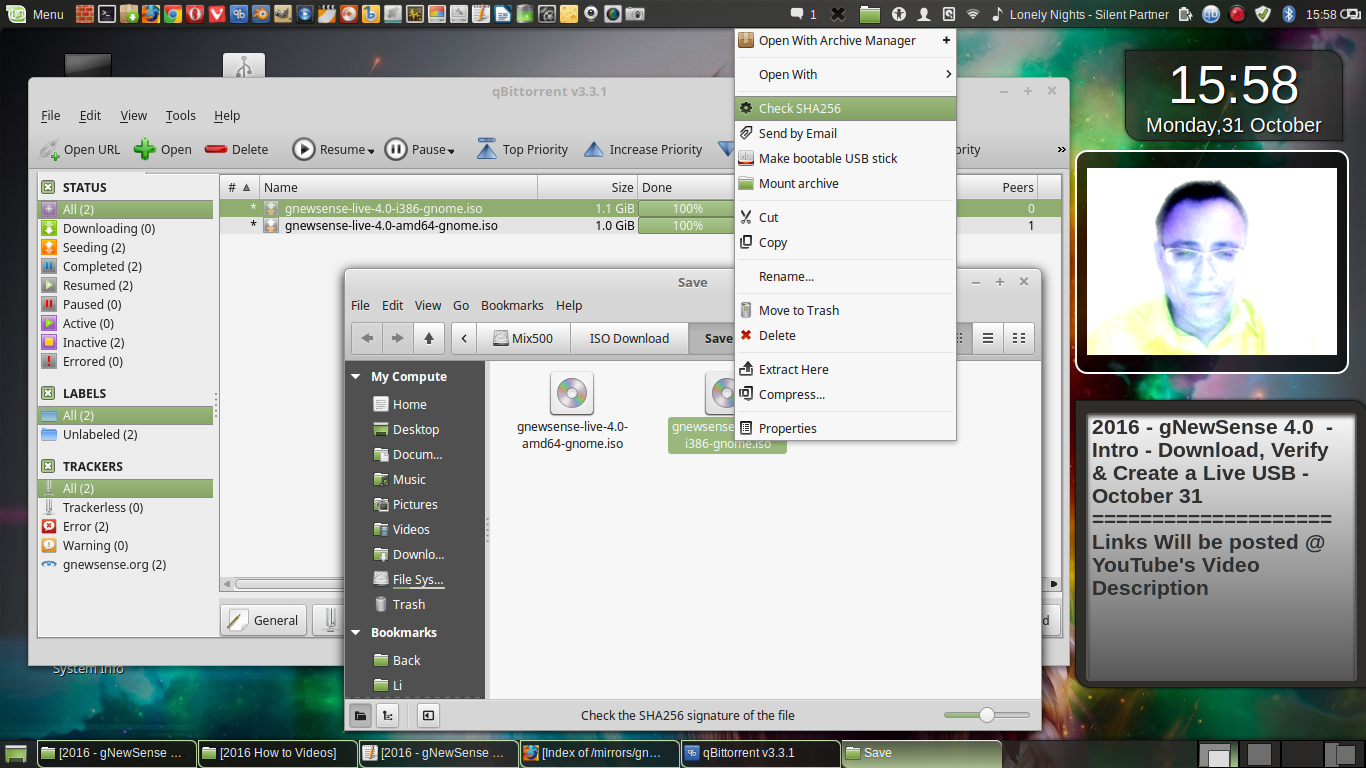Image resolution: width=1366 pixels, height=768 pixels.
Task: Switch to qBittorrent v3.3.1 taskbar button
Action: (x=760, y=753)
